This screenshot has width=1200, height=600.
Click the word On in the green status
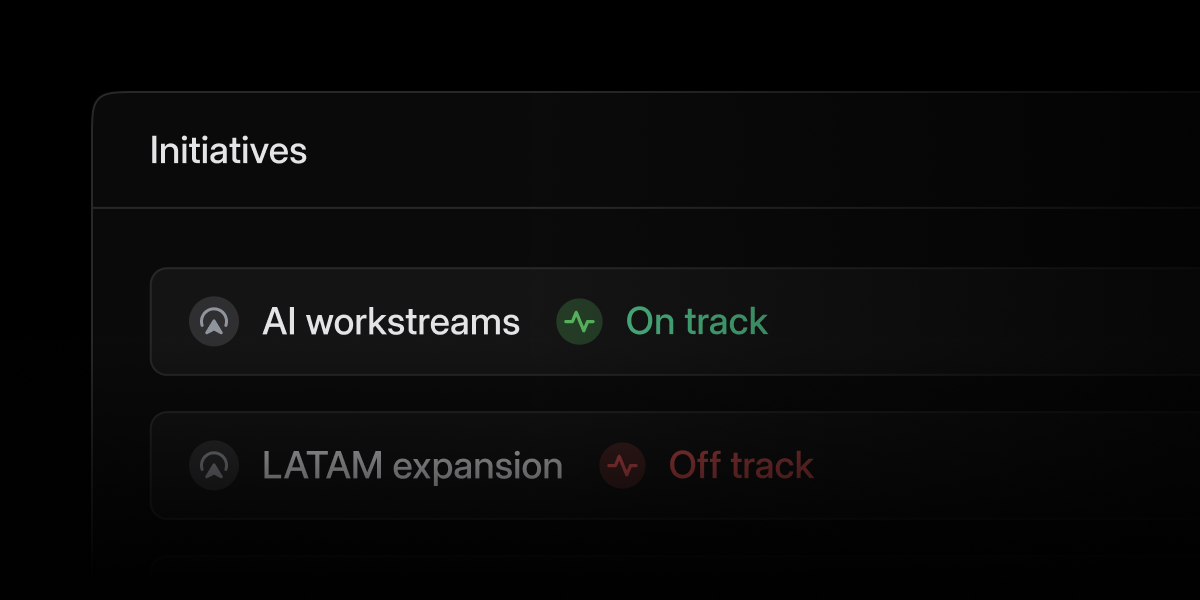point(650,322)
